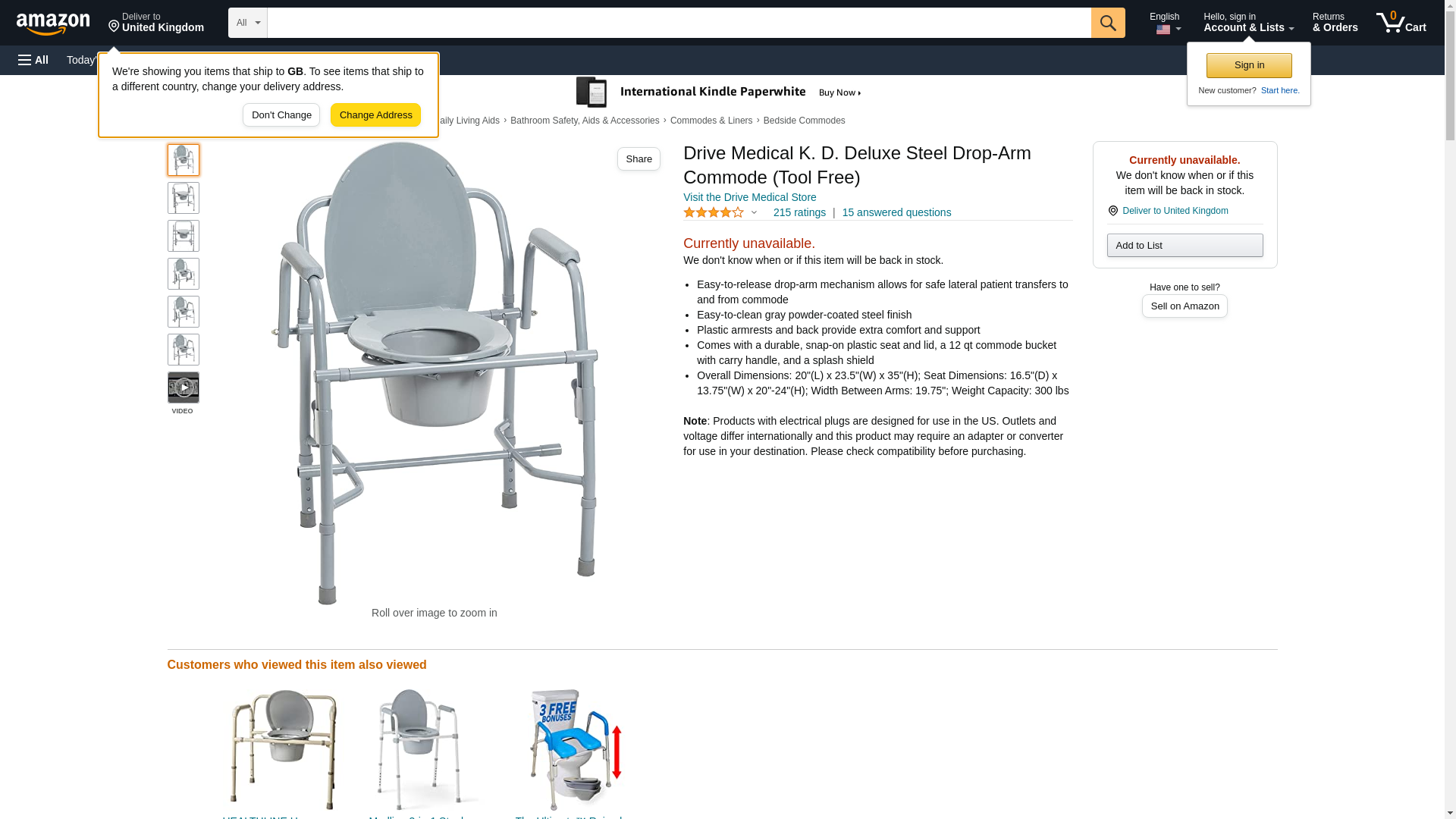Open the cart icon
This screenshot has height=819, width=1456.
point(1401,23)
